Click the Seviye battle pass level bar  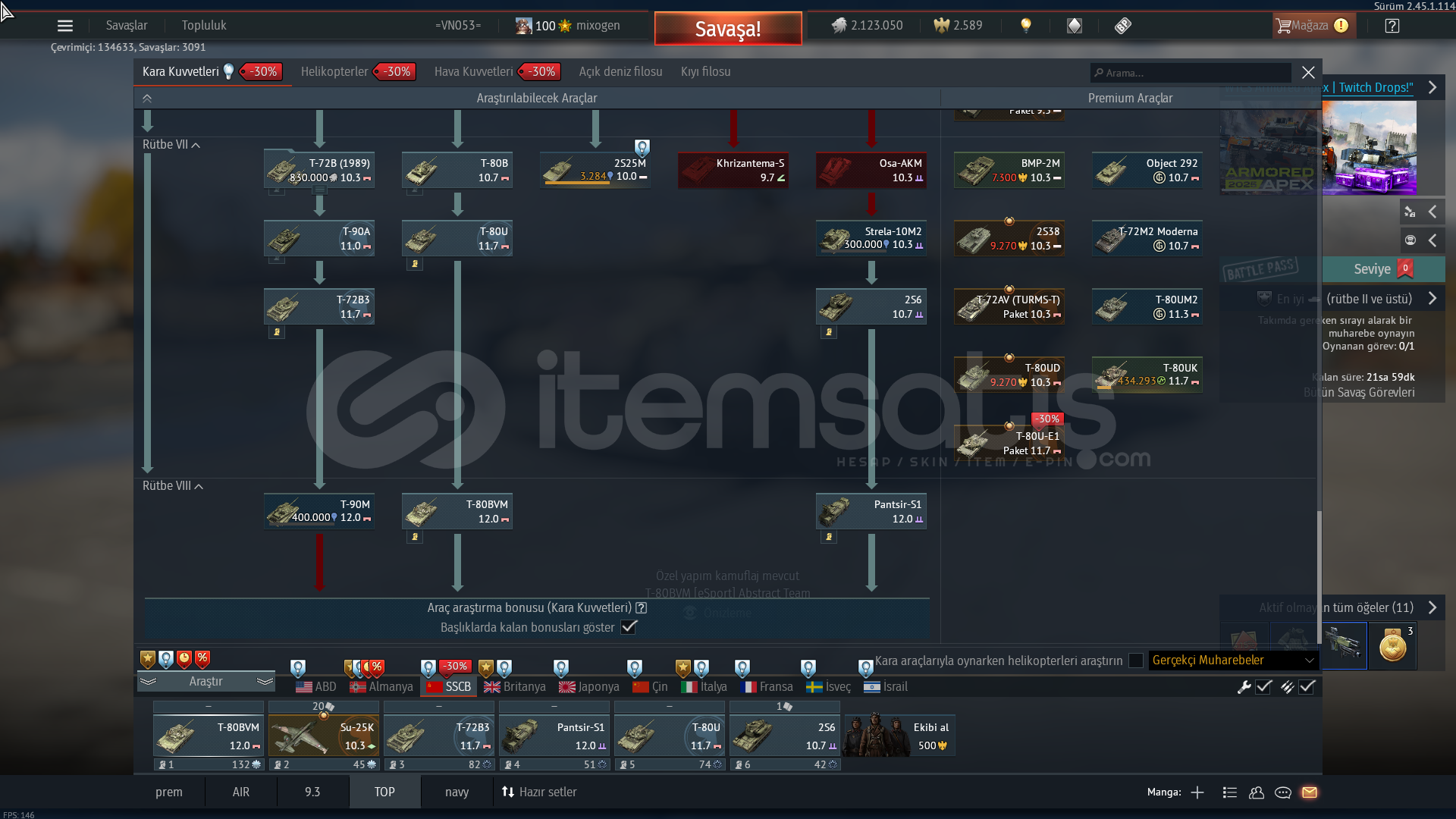coord(1383,269)
